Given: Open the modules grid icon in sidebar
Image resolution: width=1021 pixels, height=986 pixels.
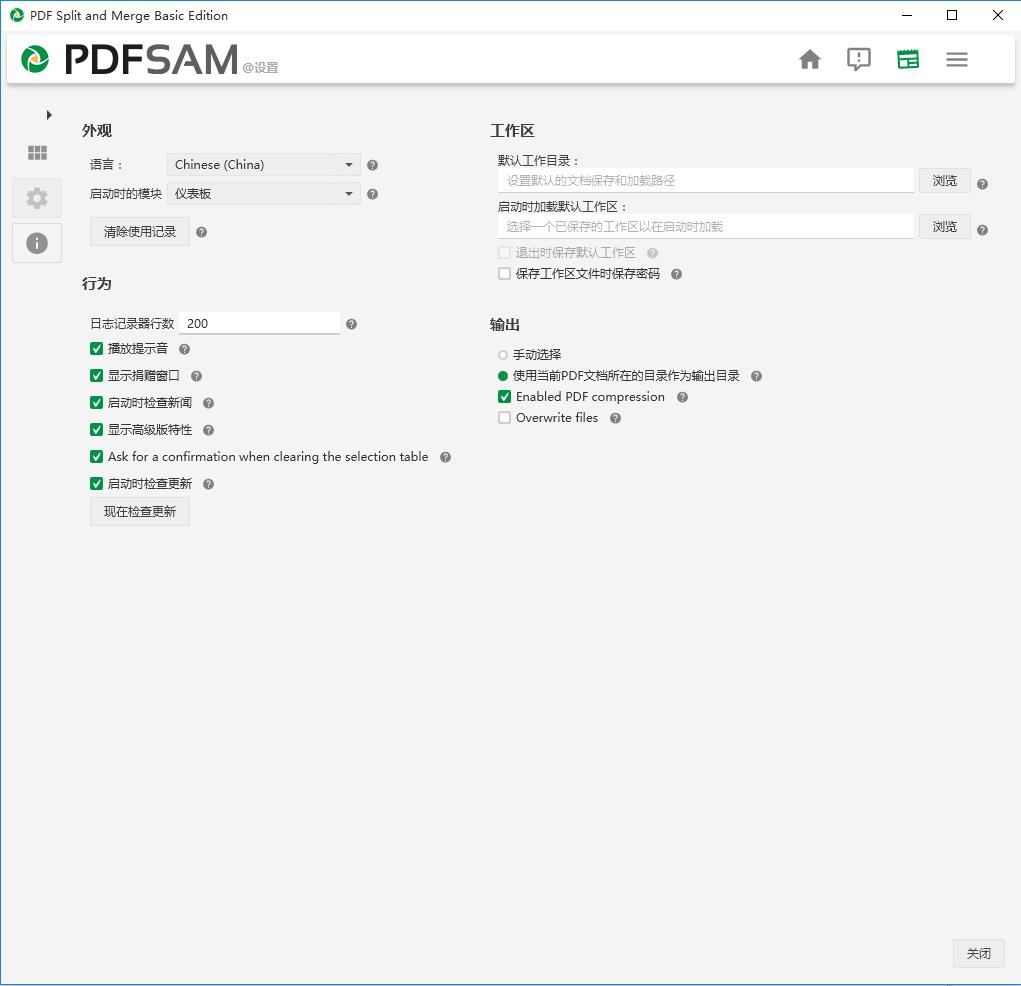Looking at the screenshot, I should coord(37,152).
